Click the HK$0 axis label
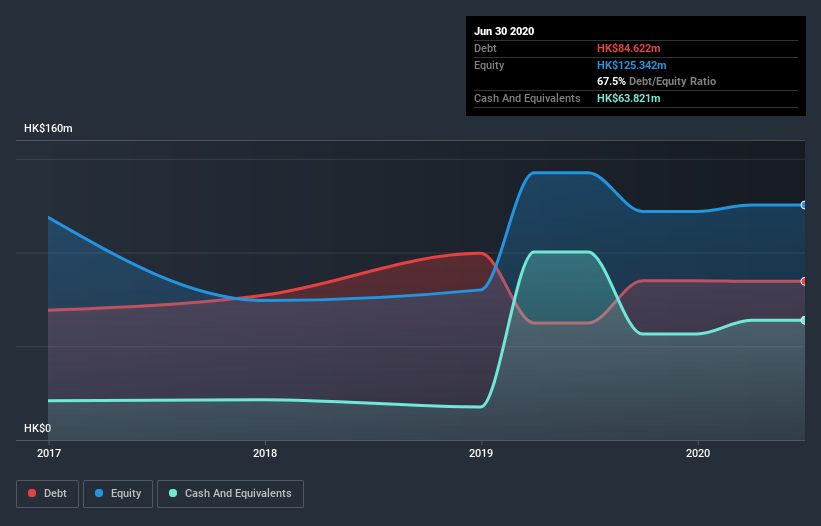 pos(38,428)
